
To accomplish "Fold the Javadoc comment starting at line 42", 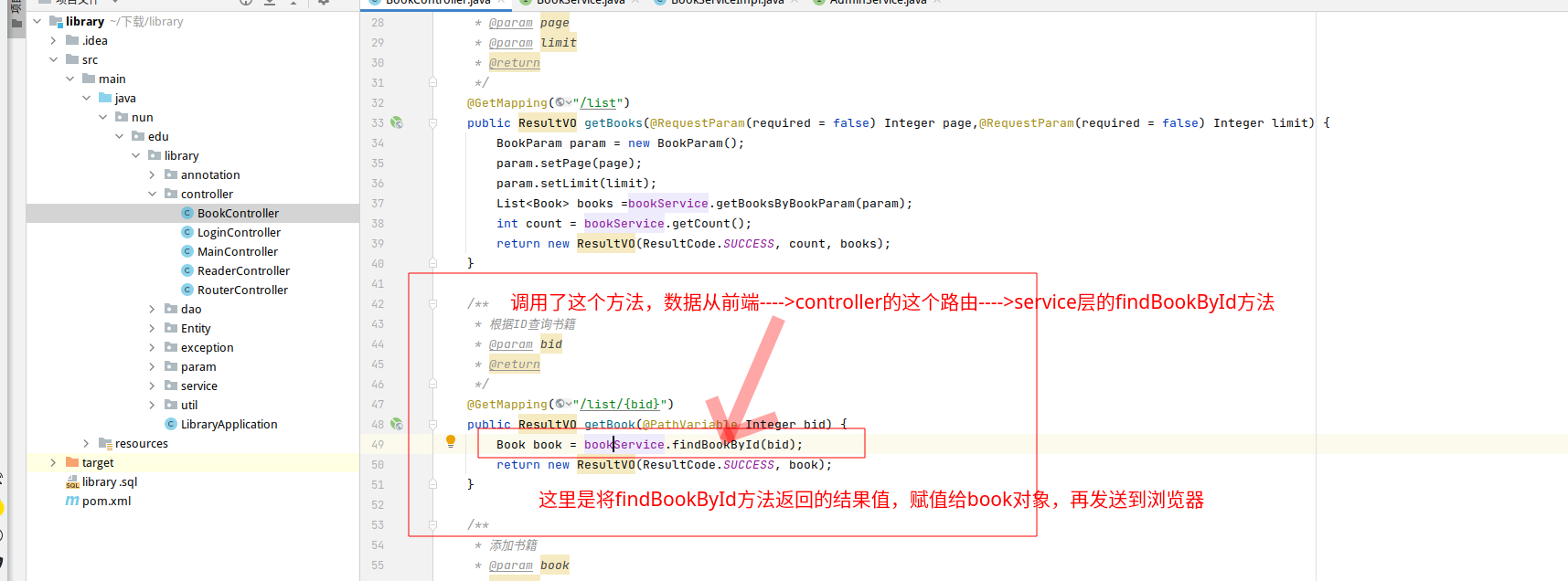I will pos(433,303).
